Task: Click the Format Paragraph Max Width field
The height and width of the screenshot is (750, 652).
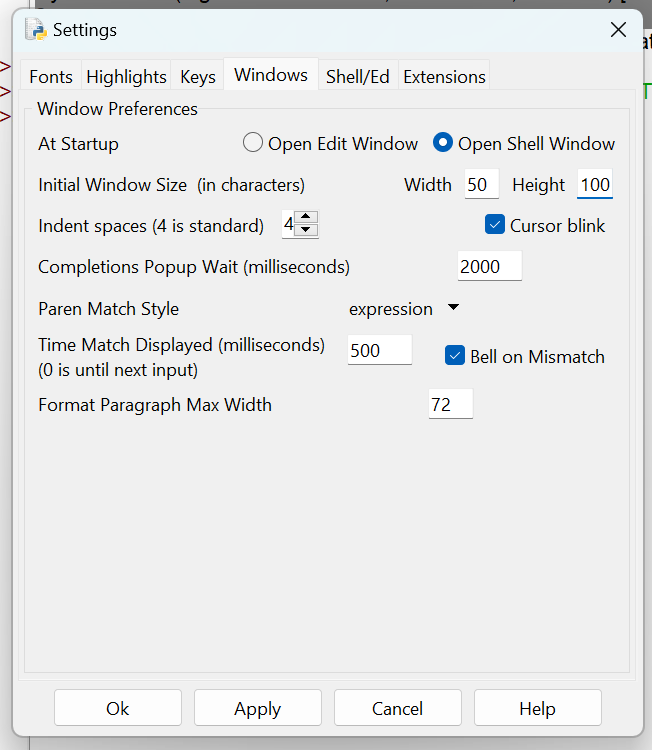Action: point(450,405)
